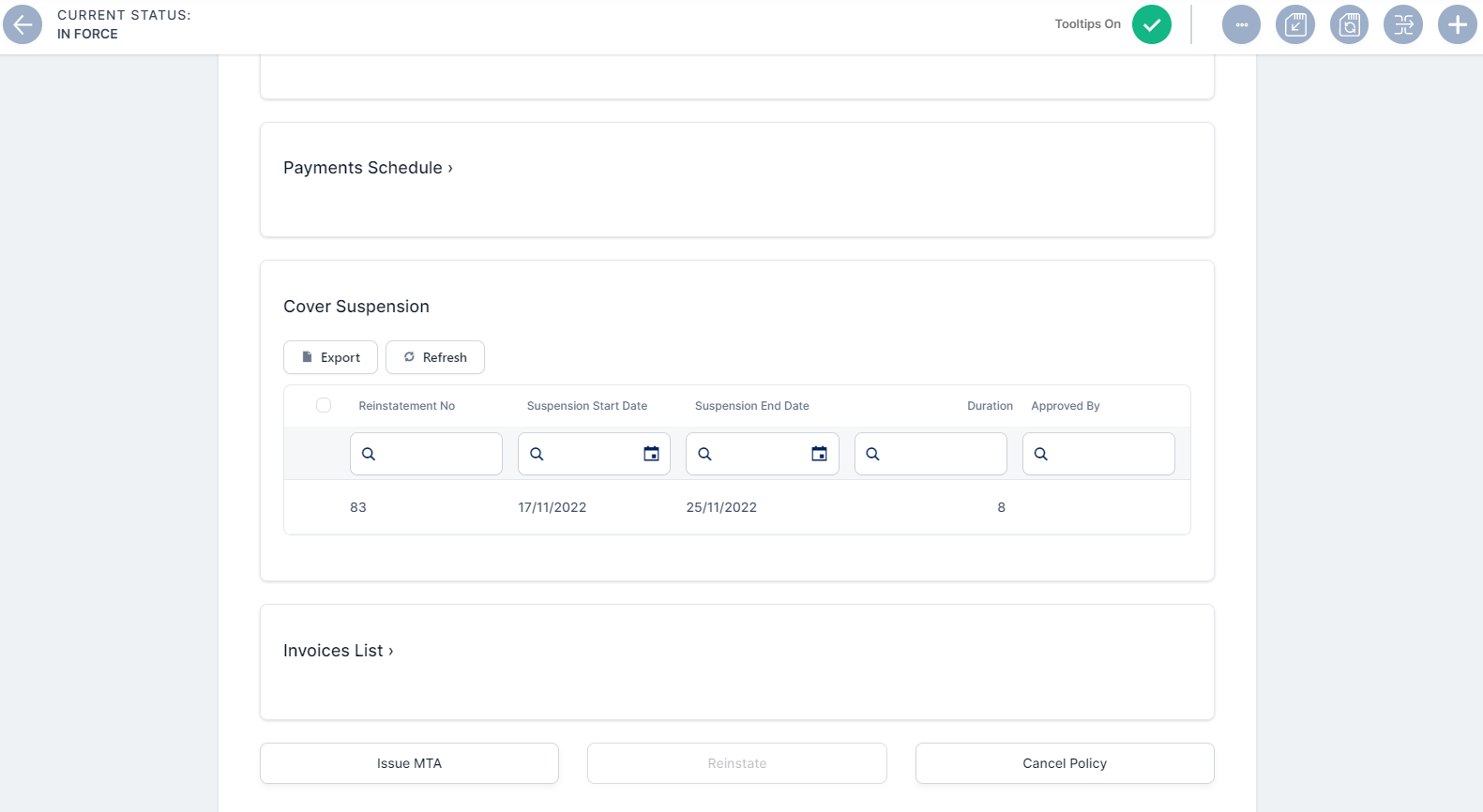Click the Approved By search field

(1109, 454)
